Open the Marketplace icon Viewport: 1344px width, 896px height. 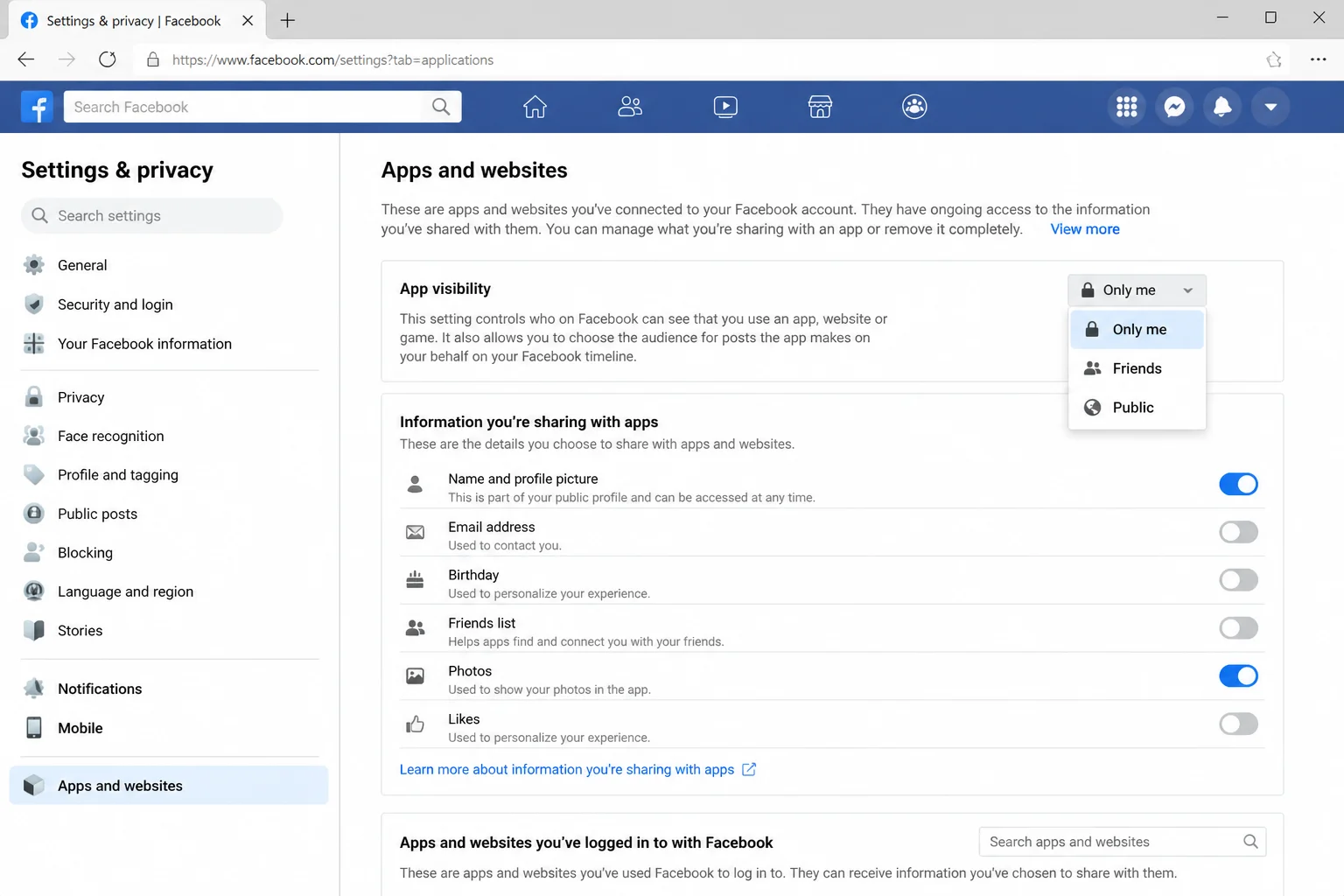coord(820,107)
